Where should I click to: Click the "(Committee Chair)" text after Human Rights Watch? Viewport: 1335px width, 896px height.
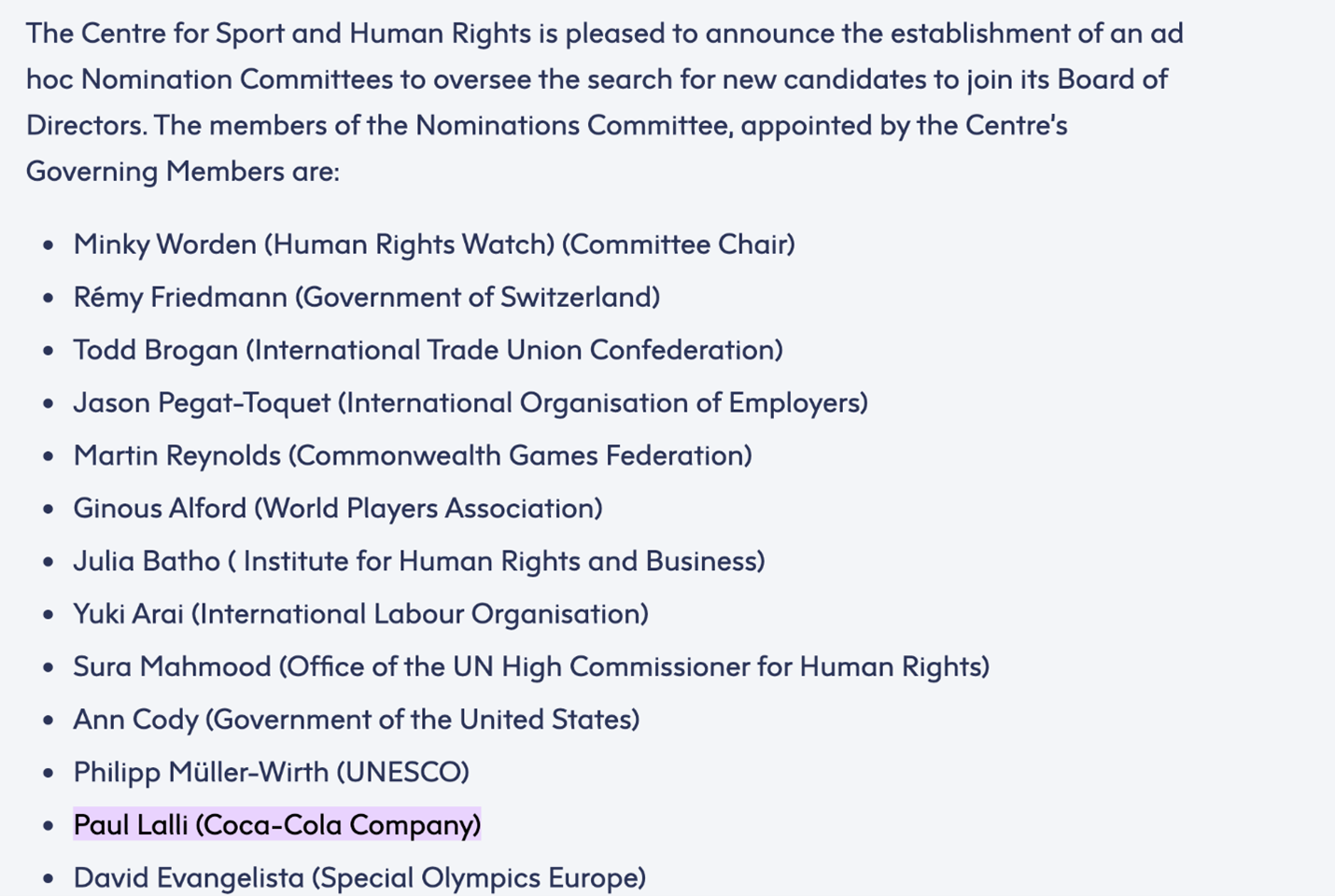coord(679,245)
